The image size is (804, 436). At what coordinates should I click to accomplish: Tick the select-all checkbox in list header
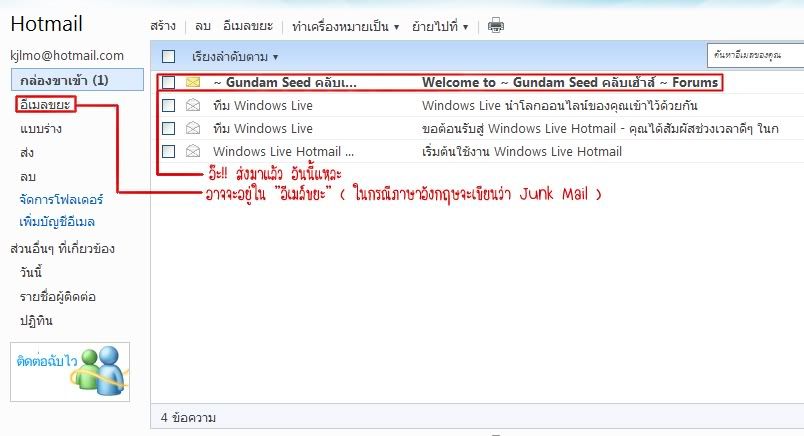coord(168,57)
